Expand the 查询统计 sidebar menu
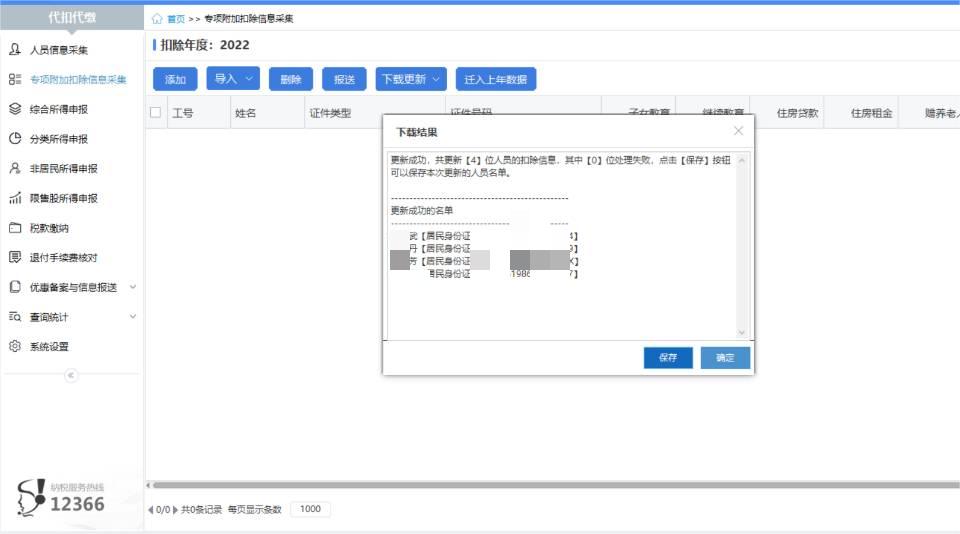The image size is (960, 534). (133, 317)
